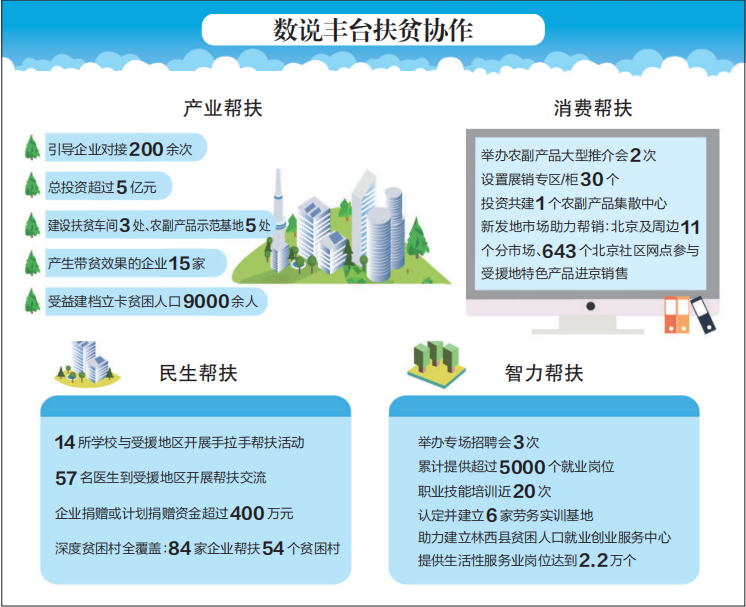The height and width of the screenshot is (607, 746).
Task: Click the tree icon beside 引导企业对接200余次
Action: (x=32, y=147)
